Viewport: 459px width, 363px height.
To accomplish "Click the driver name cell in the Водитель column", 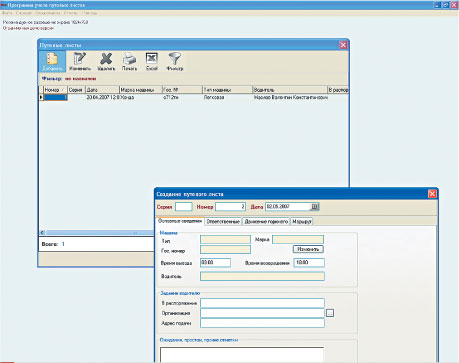I will pos(290,97).
